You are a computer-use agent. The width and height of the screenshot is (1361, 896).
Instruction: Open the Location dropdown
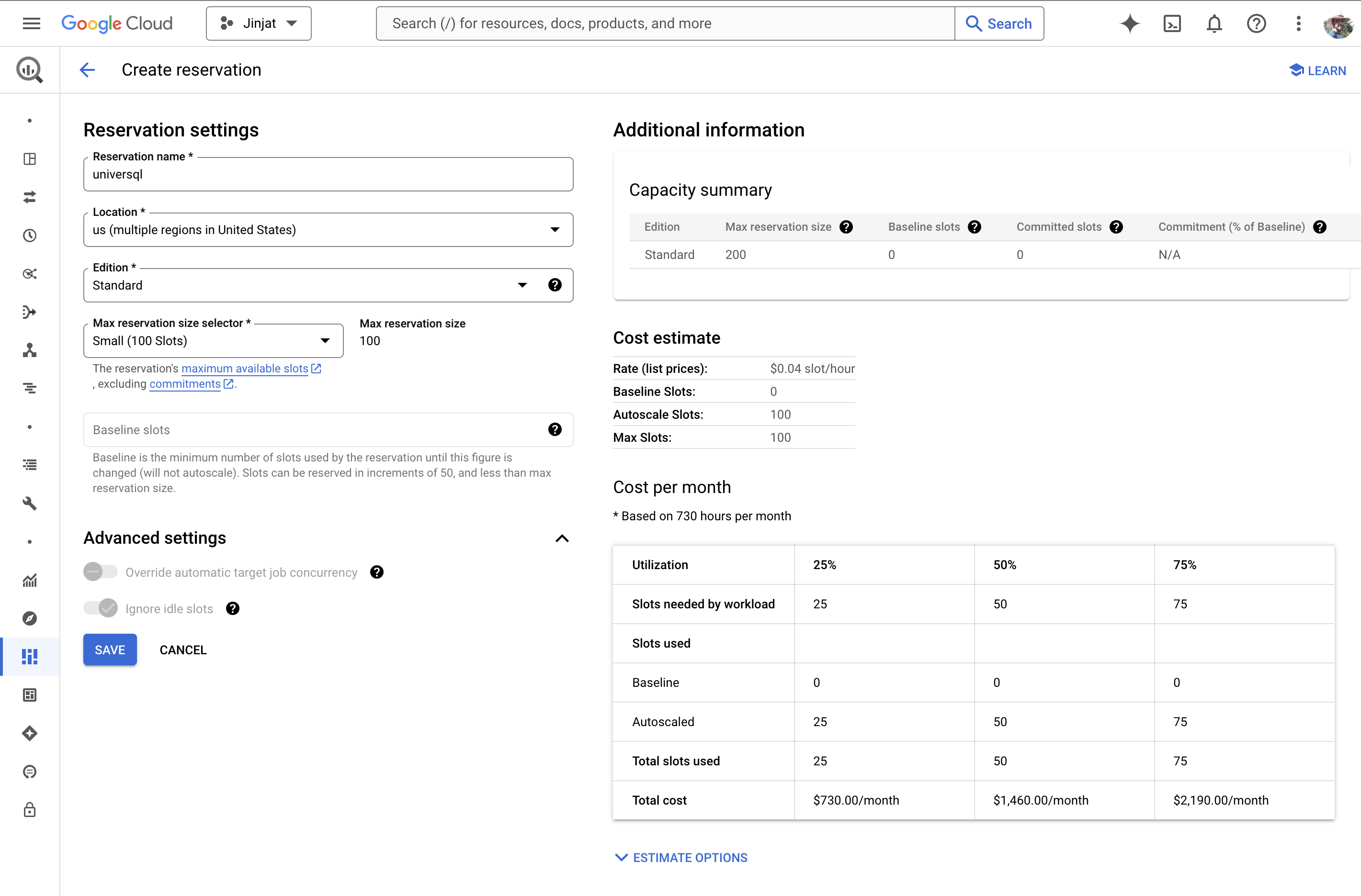[x=328, y=230]
